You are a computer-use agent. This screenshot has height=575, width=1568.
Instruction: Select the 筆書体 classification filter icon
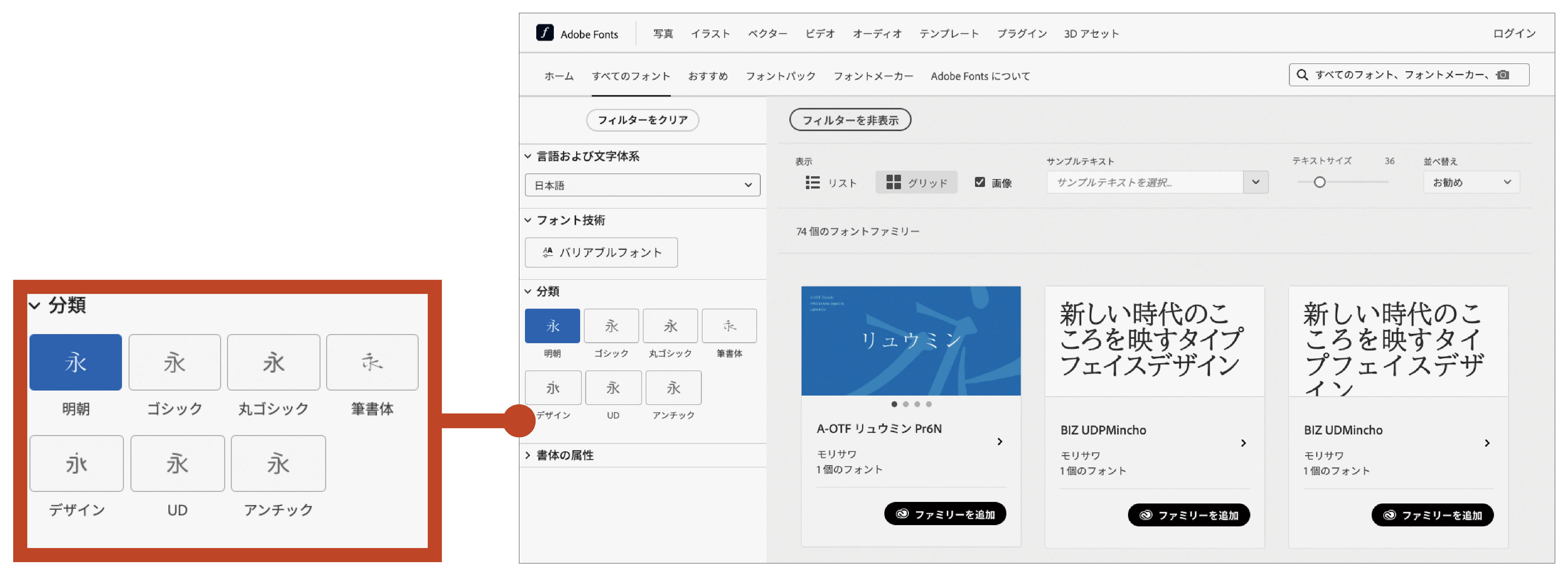click(x=729, y=326)
